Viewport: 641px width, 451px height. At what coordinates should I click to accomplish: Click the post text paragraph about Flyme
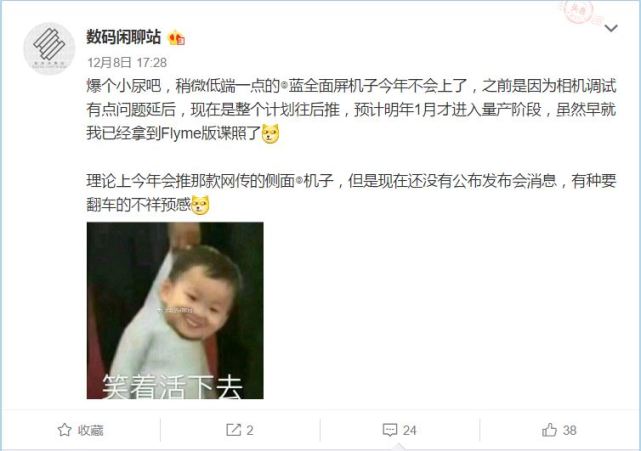[x=351, y=110]
